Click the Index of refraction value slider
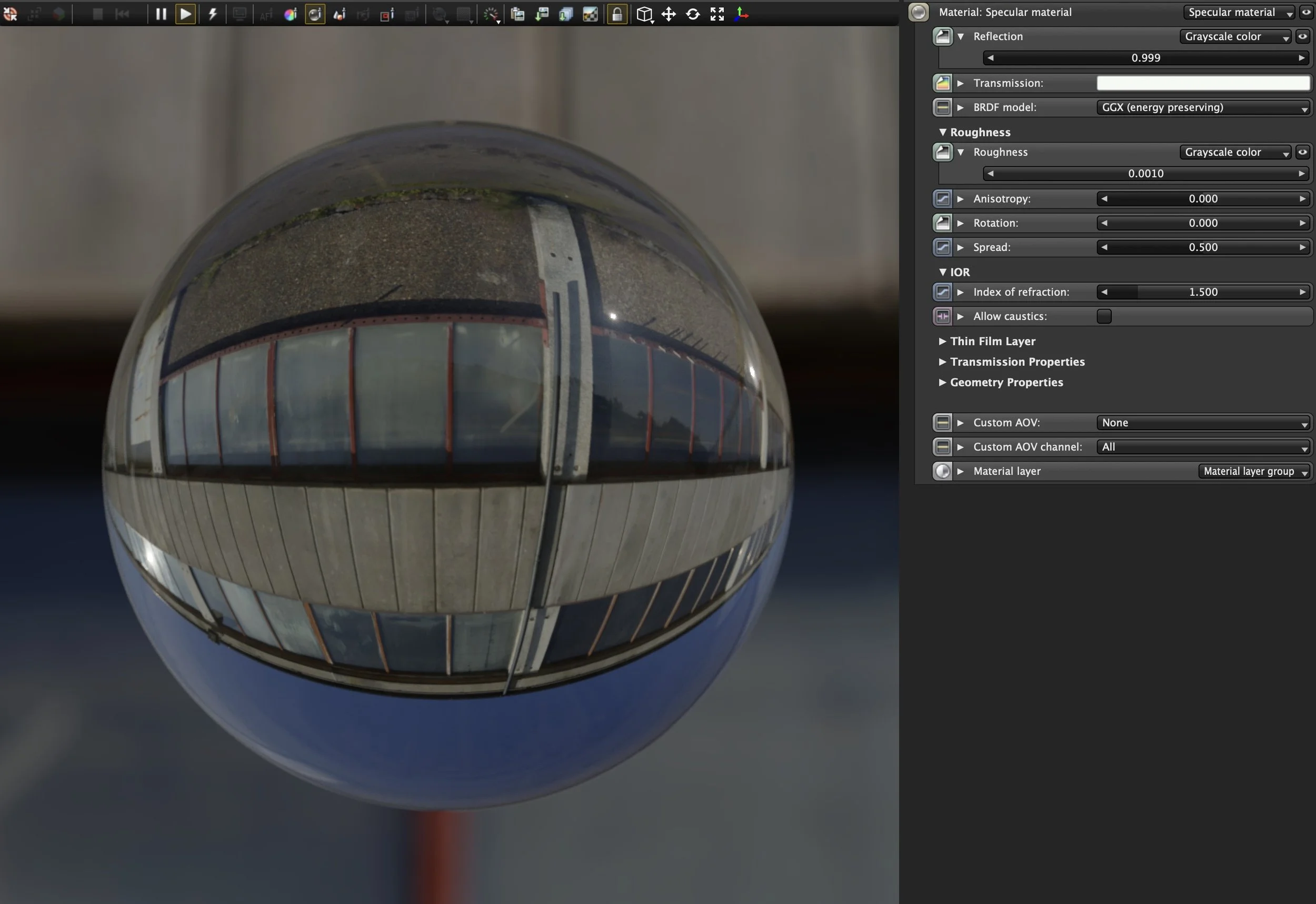 pyautogui.click(x=1203, y=292)
